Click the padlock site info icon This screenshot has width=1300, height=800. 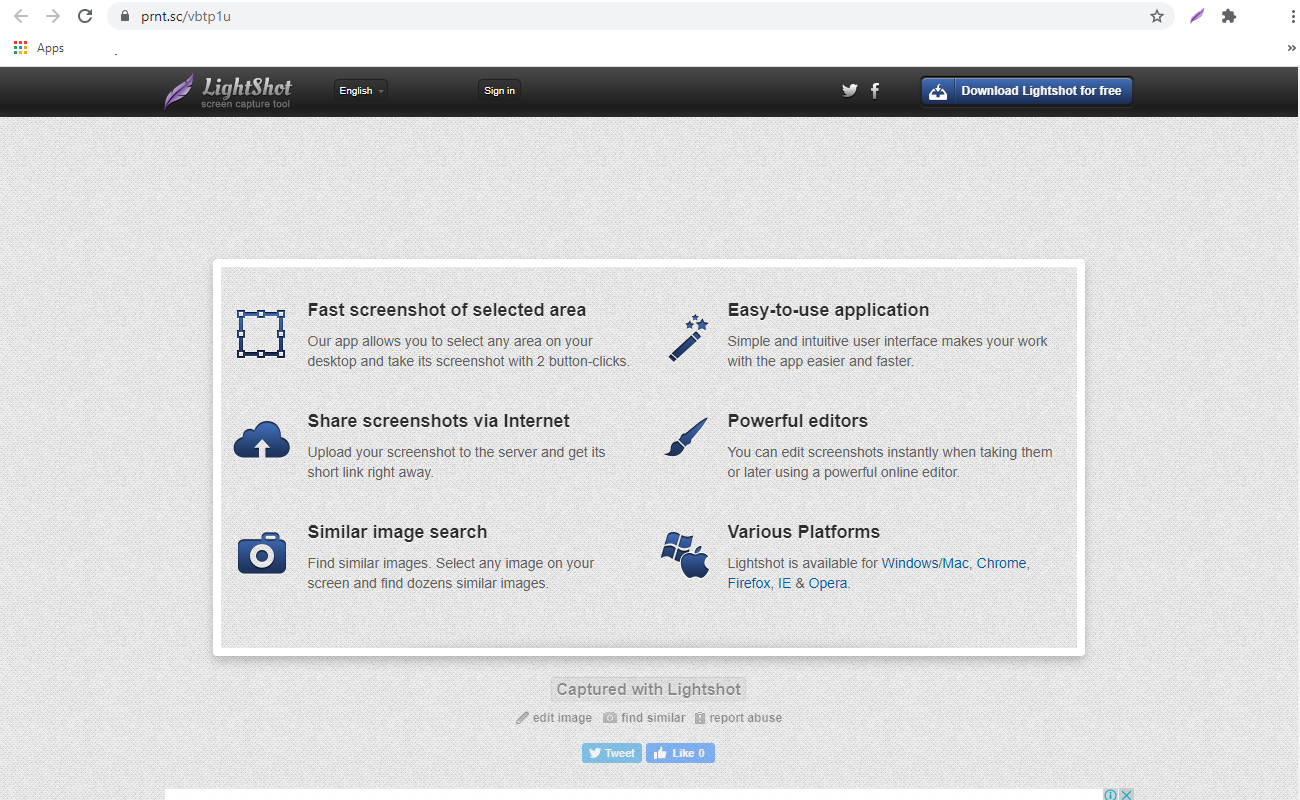click(125, 16)
